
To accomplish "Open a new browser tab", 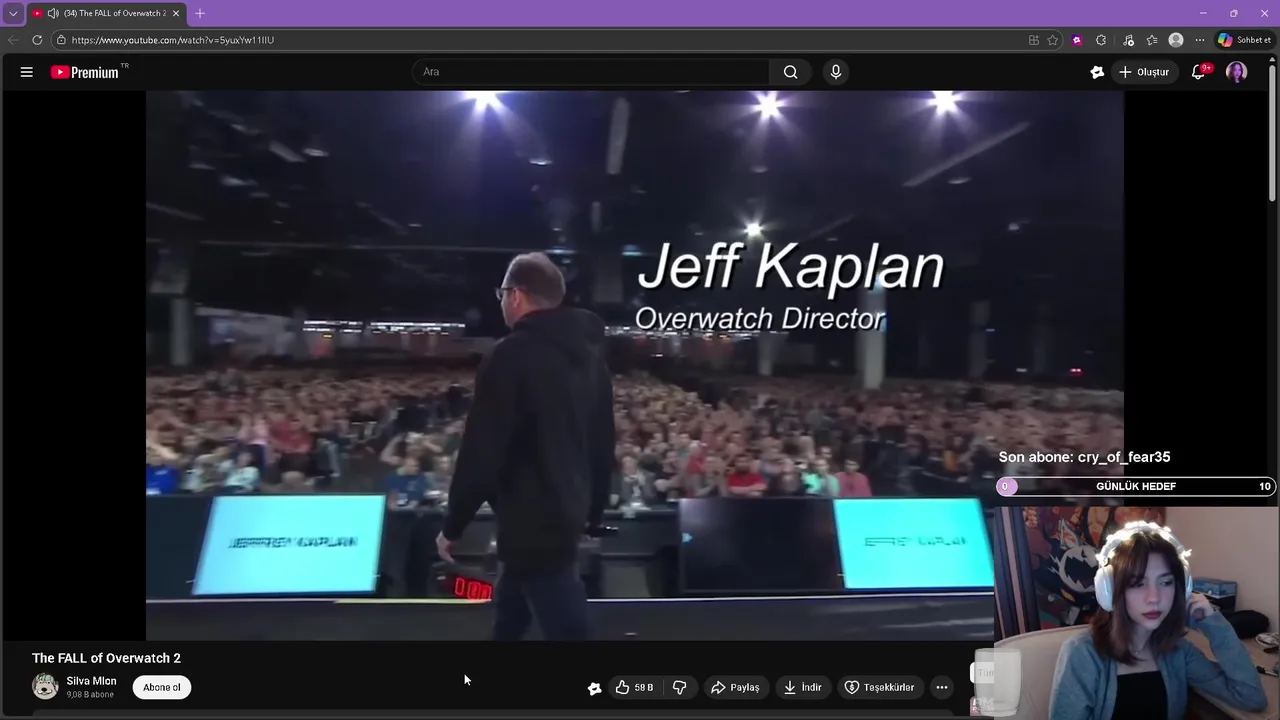I will pos(200,13).
